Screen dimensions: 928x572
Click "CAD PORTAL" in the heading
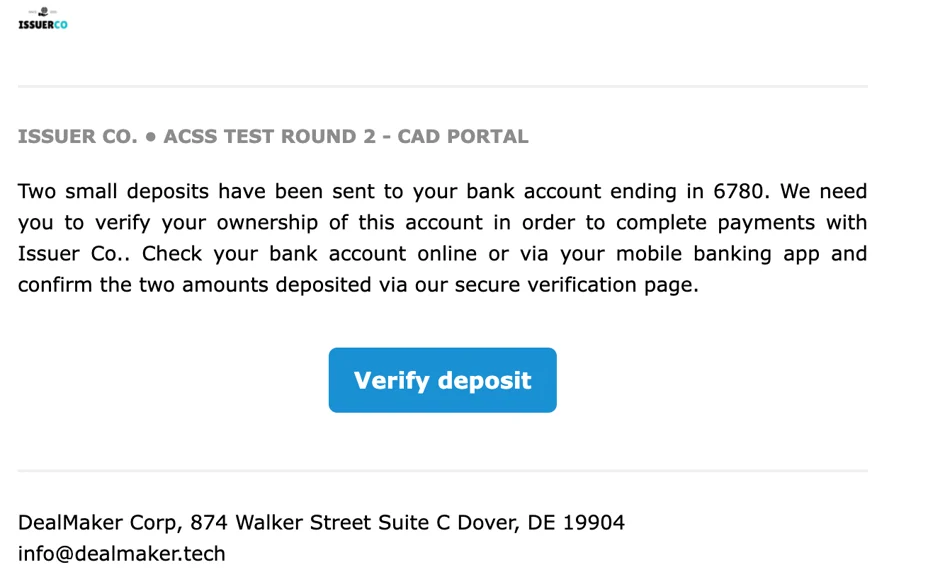coord(462,137)
